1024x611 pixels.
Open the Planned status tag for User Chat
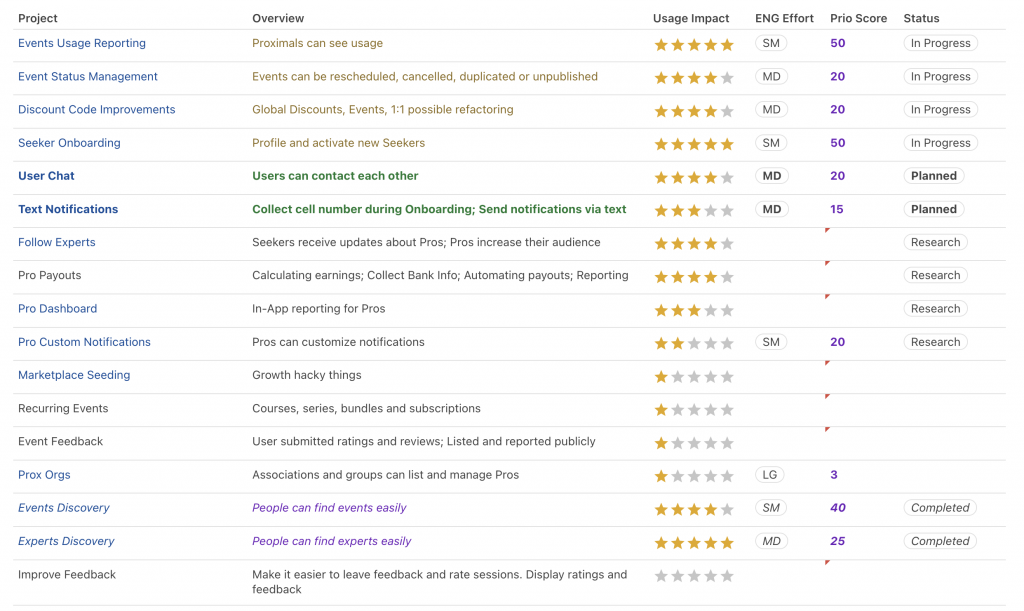[934, 176]
